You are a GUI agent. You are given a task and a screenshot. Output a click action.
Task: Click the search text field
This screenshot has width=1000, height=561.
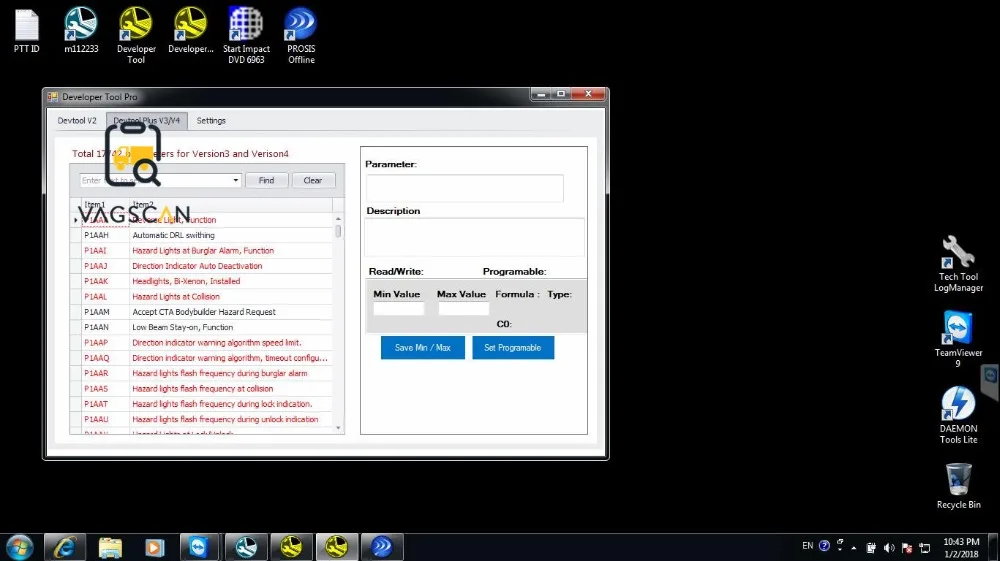[x=155, y=180]
